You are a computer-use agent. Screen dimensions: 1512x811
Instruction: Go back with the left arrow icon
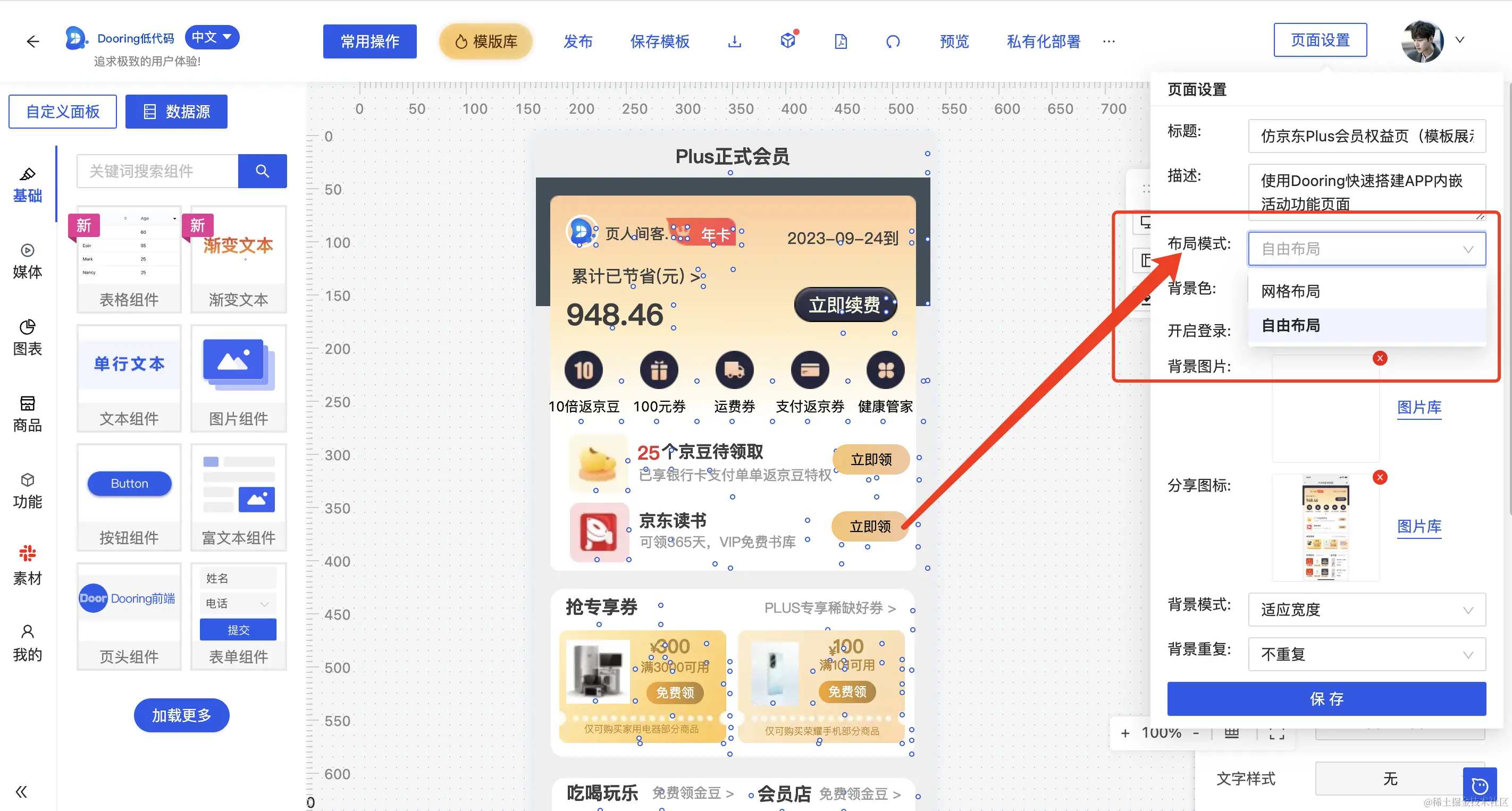tap(33, 41)
